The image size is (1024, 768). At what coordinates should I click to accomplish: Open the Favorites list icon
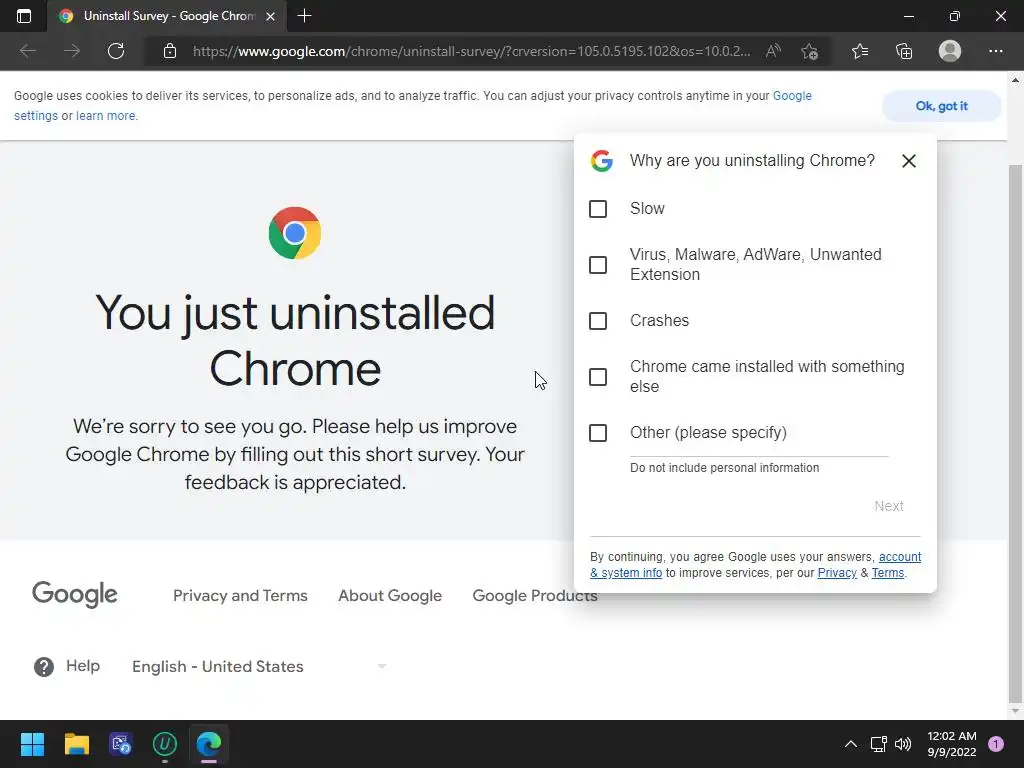pos(860,51)
